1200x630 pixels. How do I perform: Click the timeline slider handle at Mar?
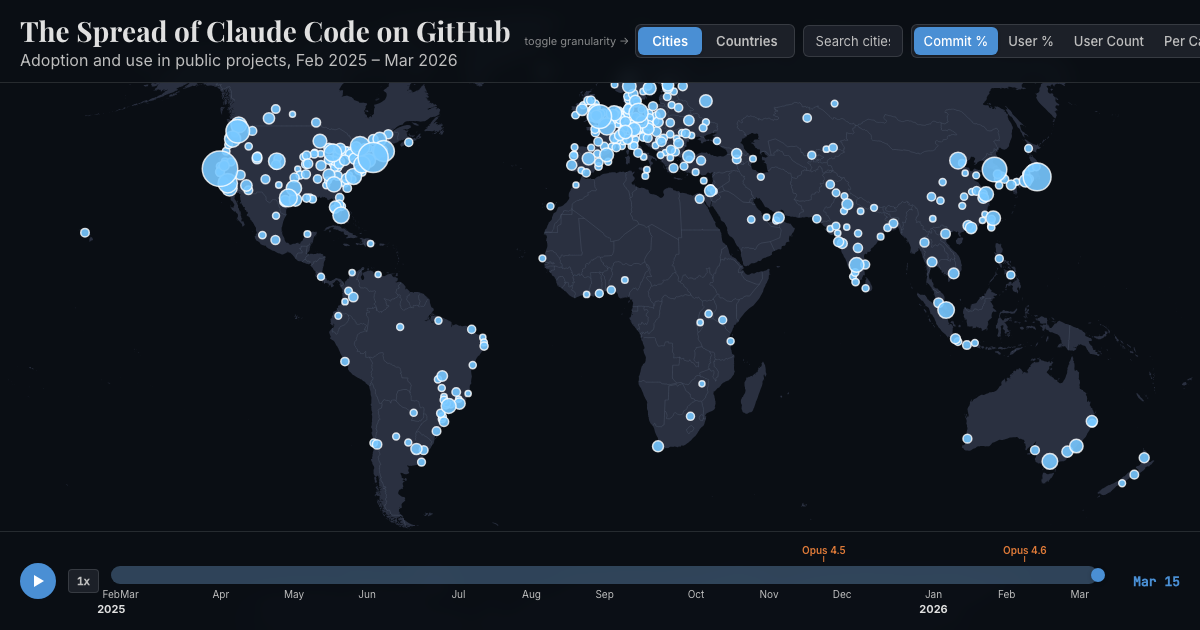coord(1098,575)
